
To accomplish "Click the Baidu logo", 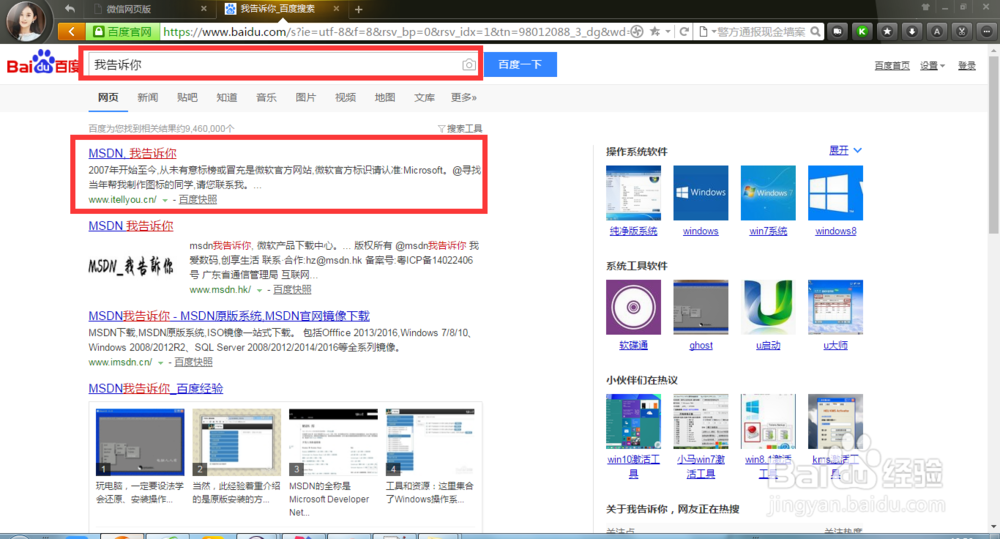I will (43, 64).
